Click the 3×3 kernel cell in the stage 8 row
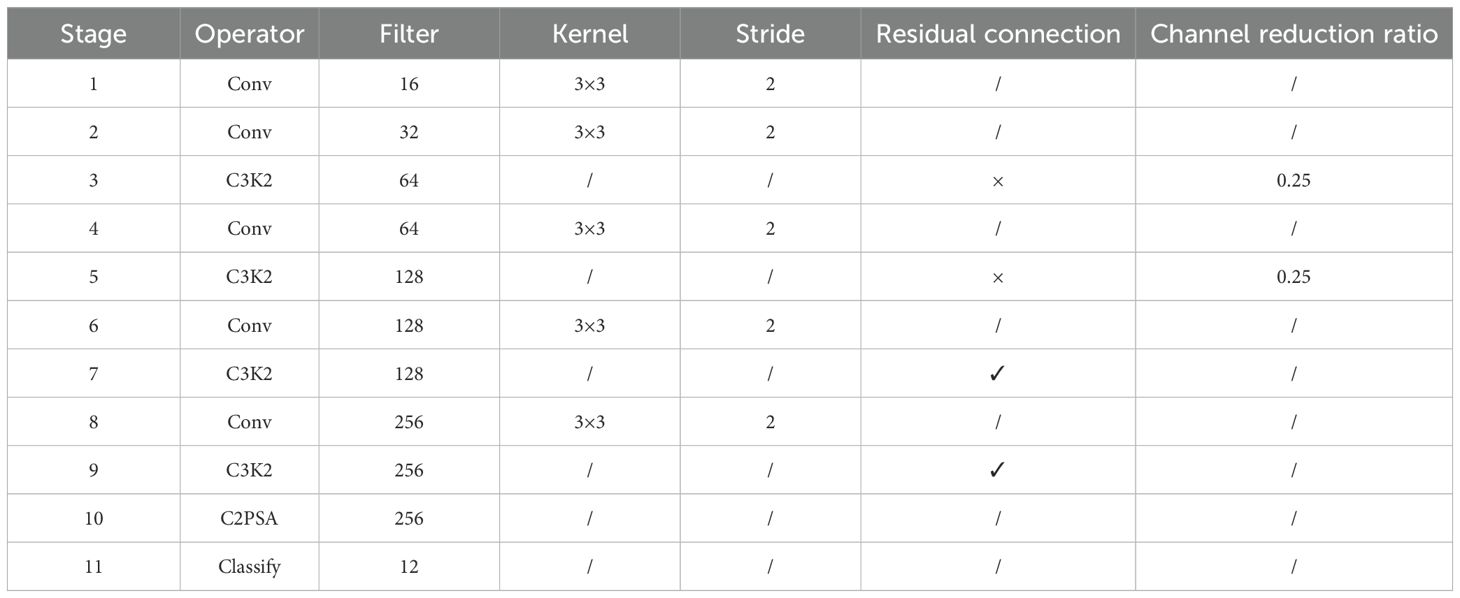1460x598 pixels. pos(590,422)
